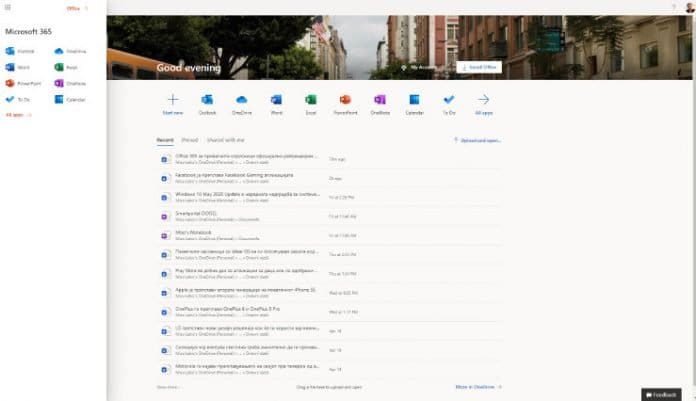Image resolution: width=696 pixels, height=401 pixels.
Task: Open the Motorola document at list bottom
Action: click(329, 369)
